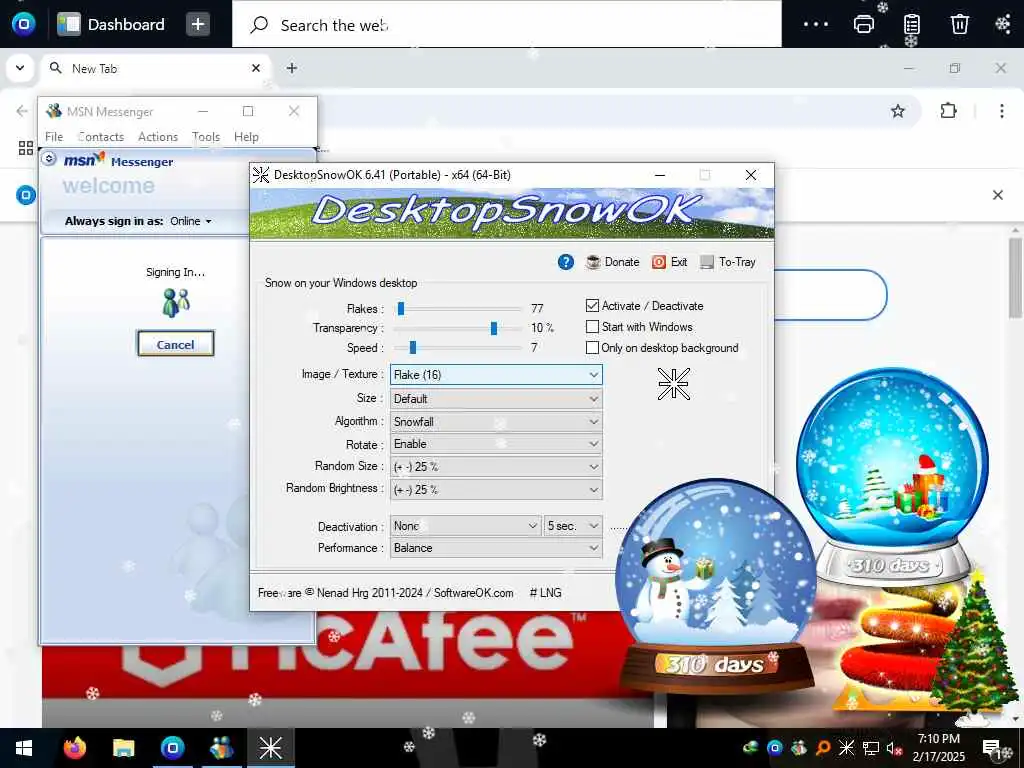Open the File menu in MSN Messenger
1024x768 pixels.
[54, 136]
